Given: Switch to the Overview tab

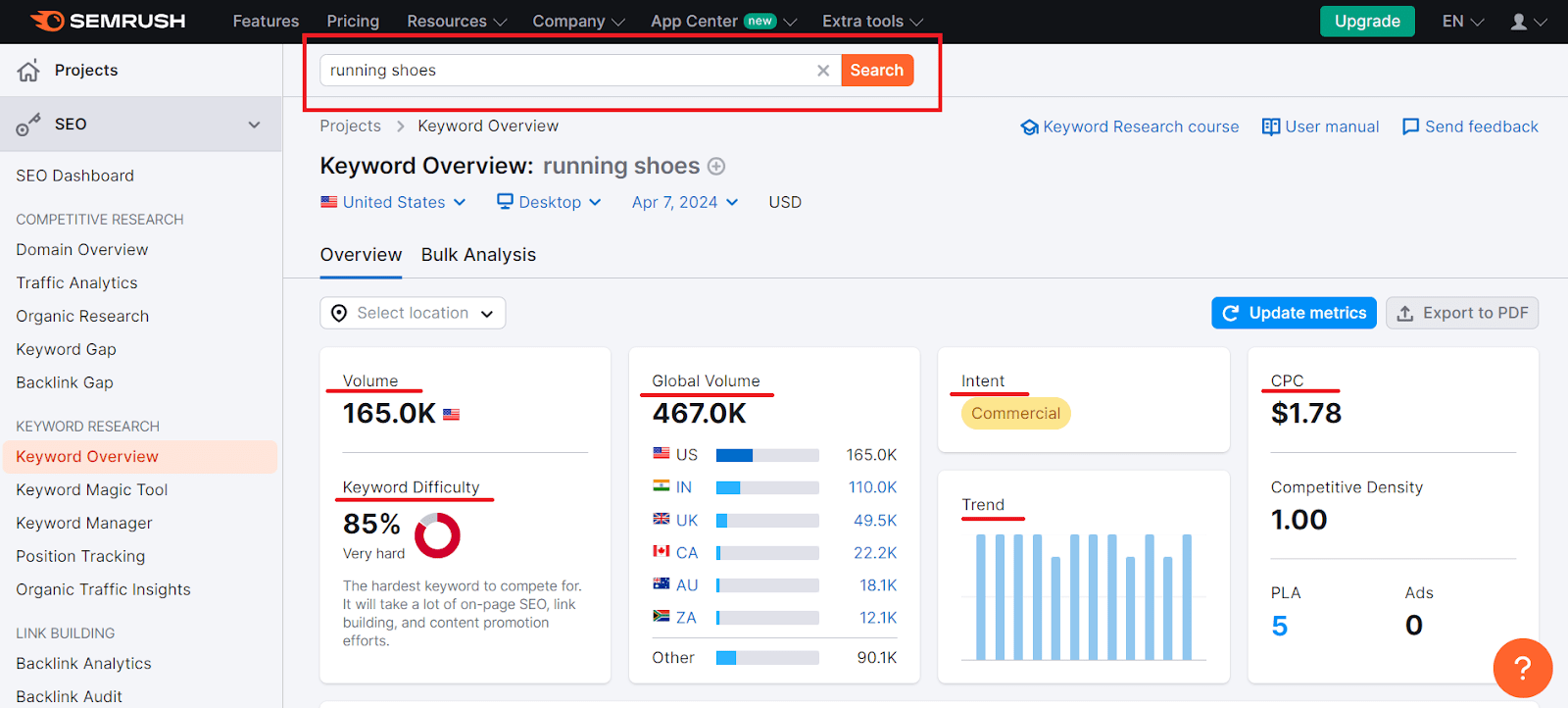Looking at the screenshot, I should pos(361,255).
